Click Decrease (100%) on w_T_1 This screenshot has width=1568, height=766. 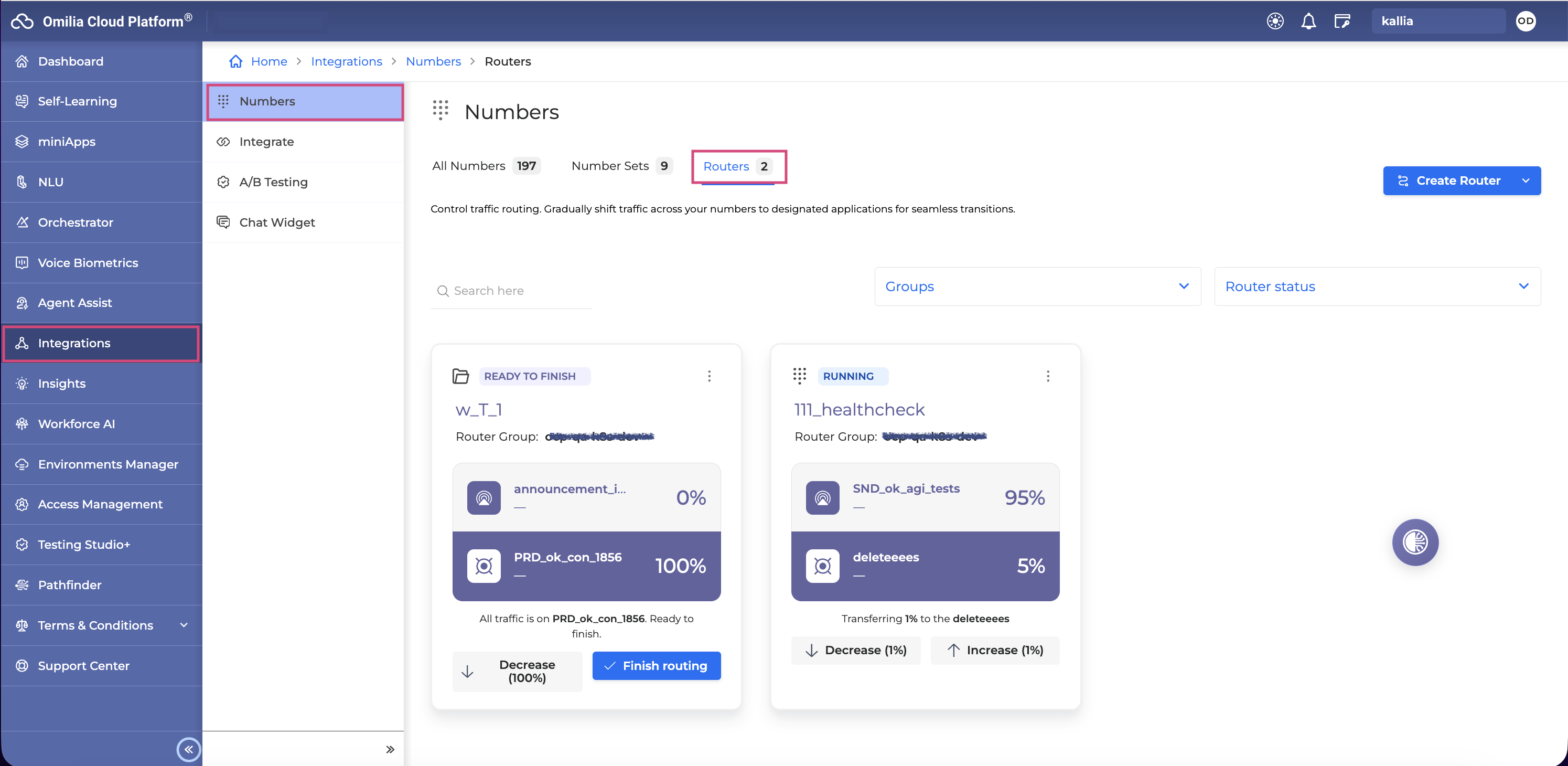click(517, 672)
